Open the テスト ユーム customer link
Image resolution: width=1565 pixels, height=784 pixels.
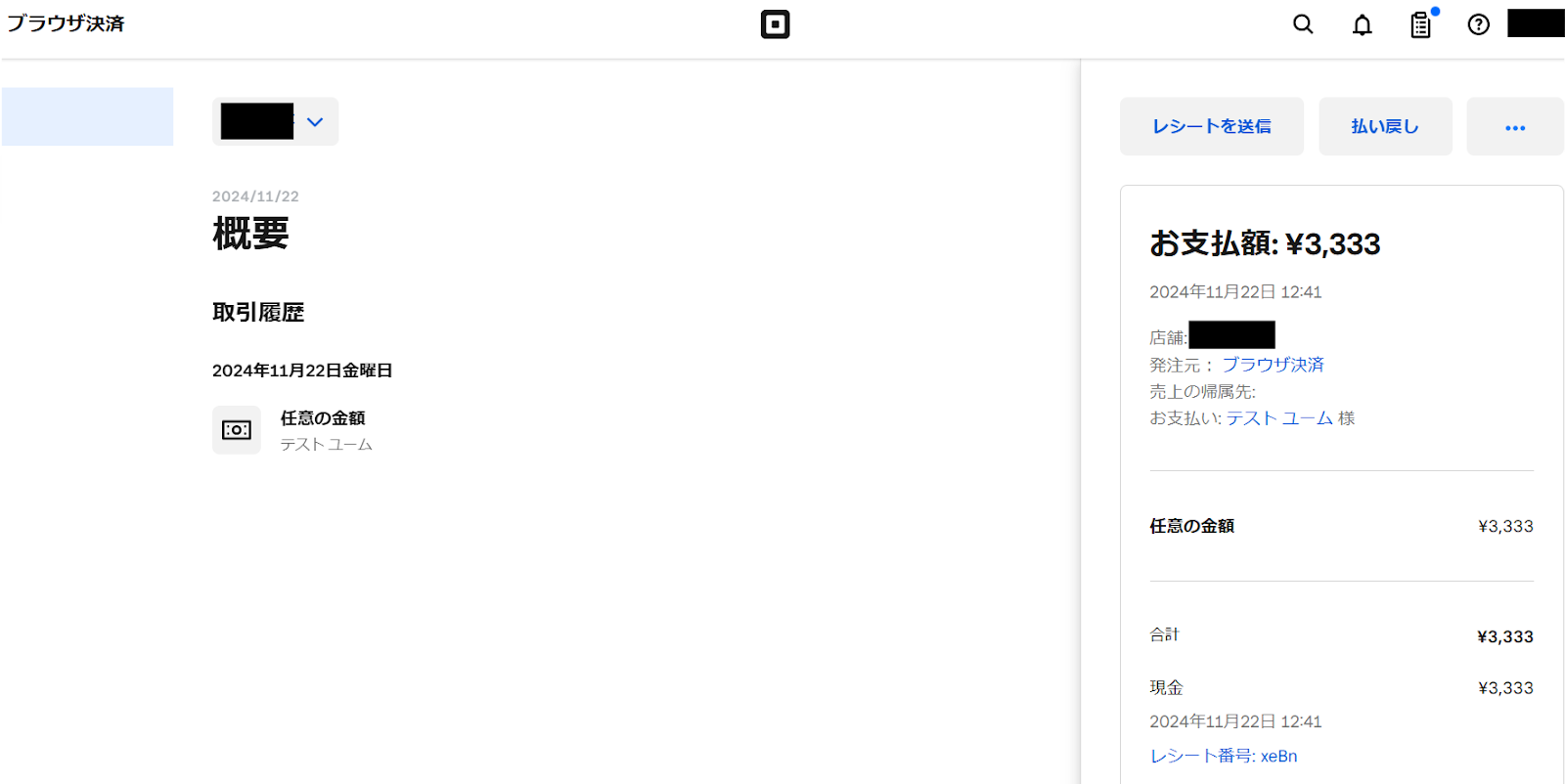click(1279, 418)
